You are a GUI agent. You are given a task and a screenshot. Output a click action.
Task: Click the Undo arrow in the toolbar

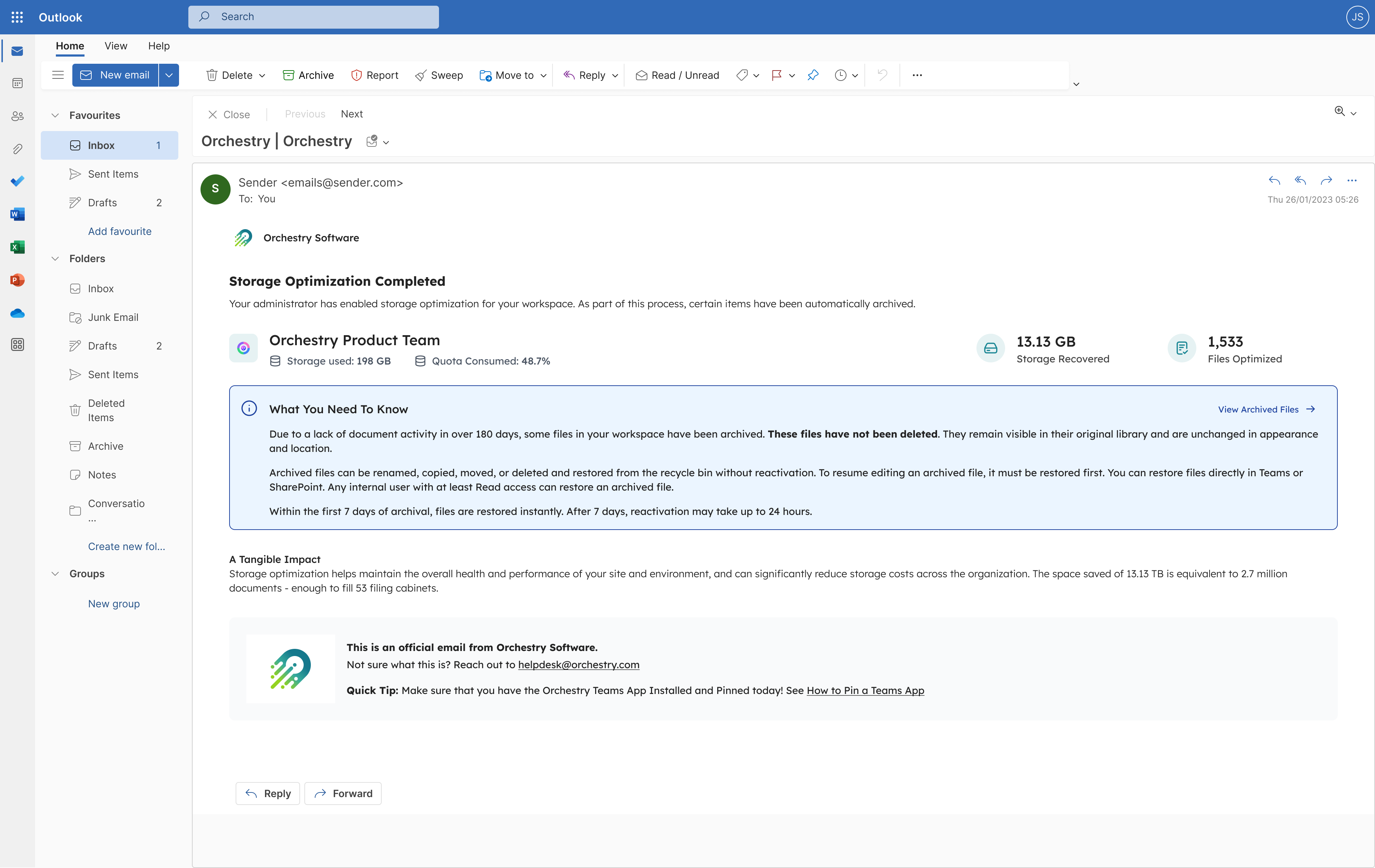tap(882, 75)
